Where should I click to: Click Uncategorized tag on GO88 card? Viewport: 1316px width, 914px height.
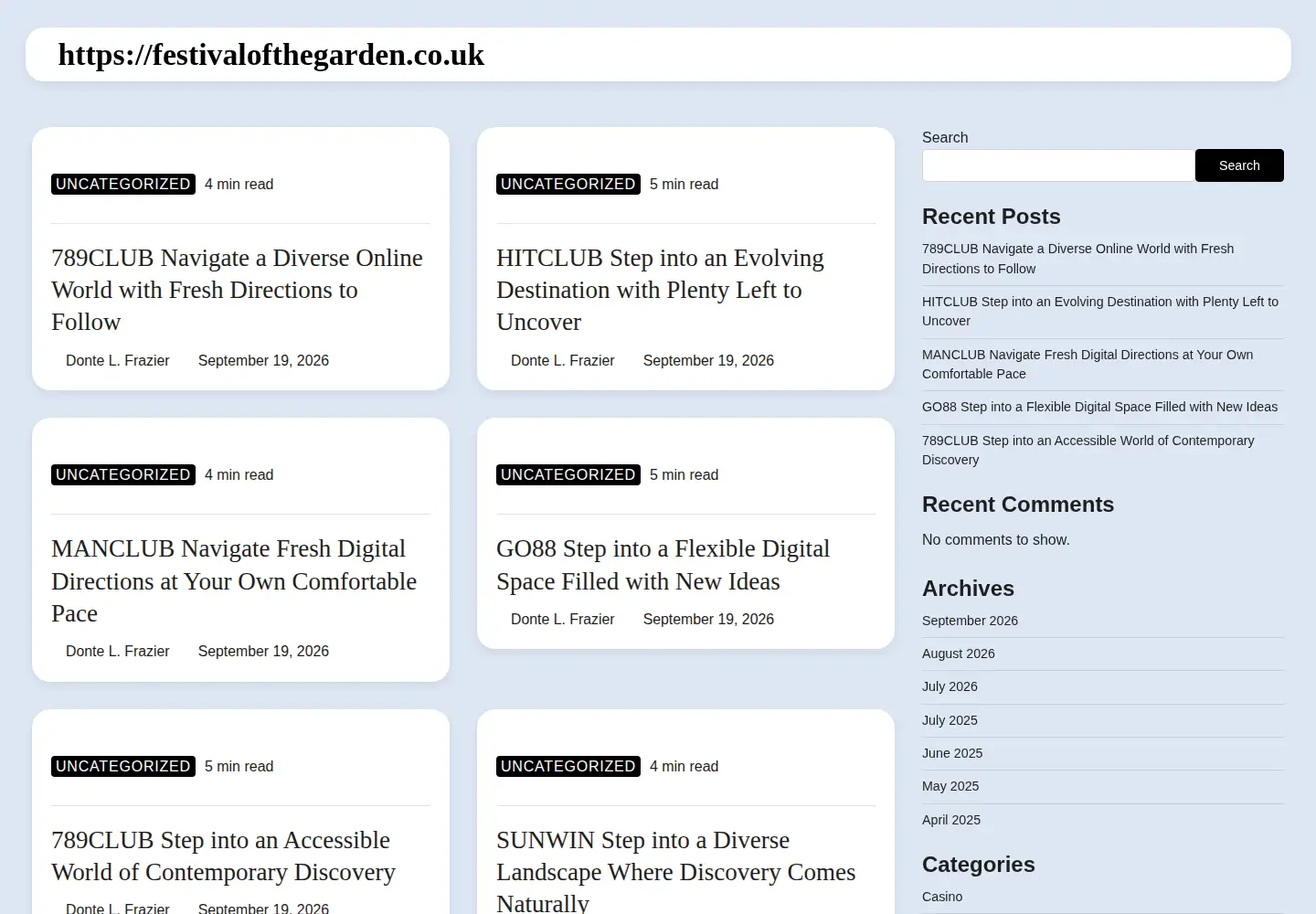568,474
